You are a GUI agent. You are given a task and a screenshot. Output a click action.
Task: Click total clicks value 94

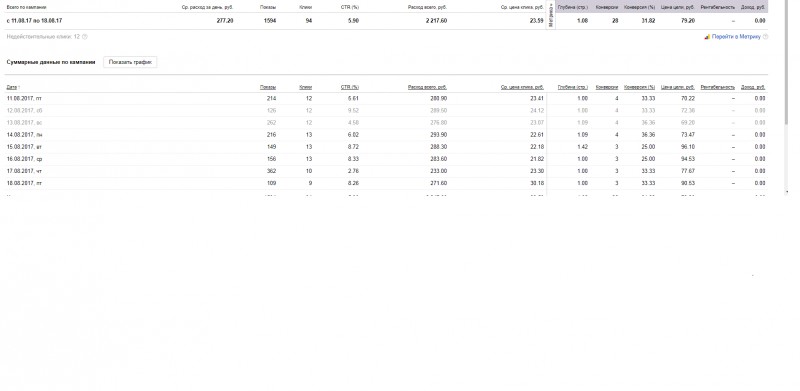309,21
